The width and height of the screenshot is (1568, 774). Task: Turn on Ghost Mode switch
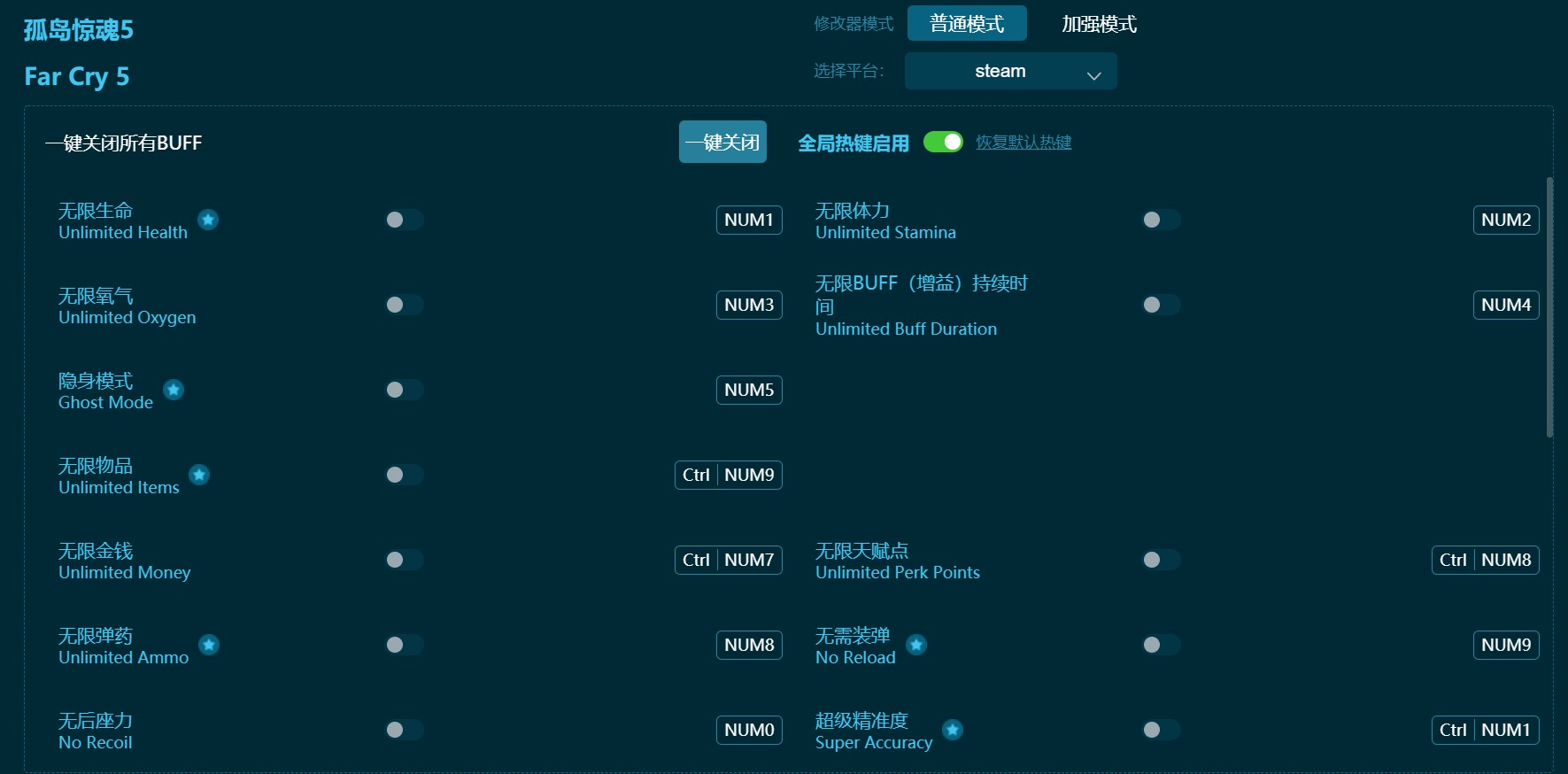coord(405,390)
